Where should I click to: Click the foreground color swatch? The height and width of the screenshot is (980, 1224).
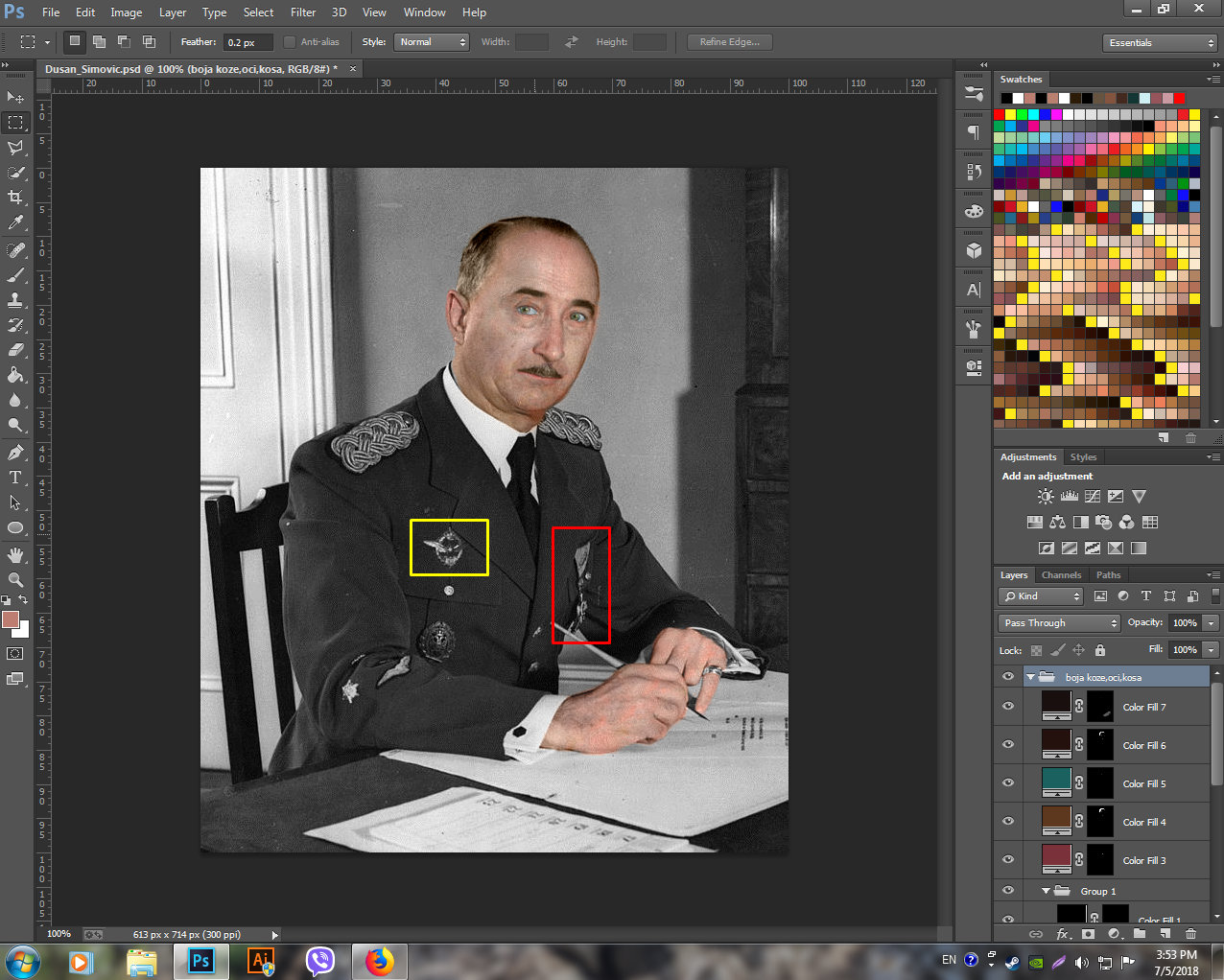tap(11, 619)
